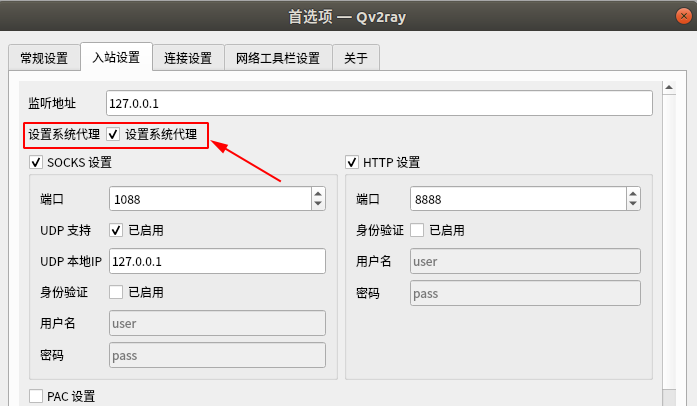Decrease SOCKS port with down arrow

318,204
